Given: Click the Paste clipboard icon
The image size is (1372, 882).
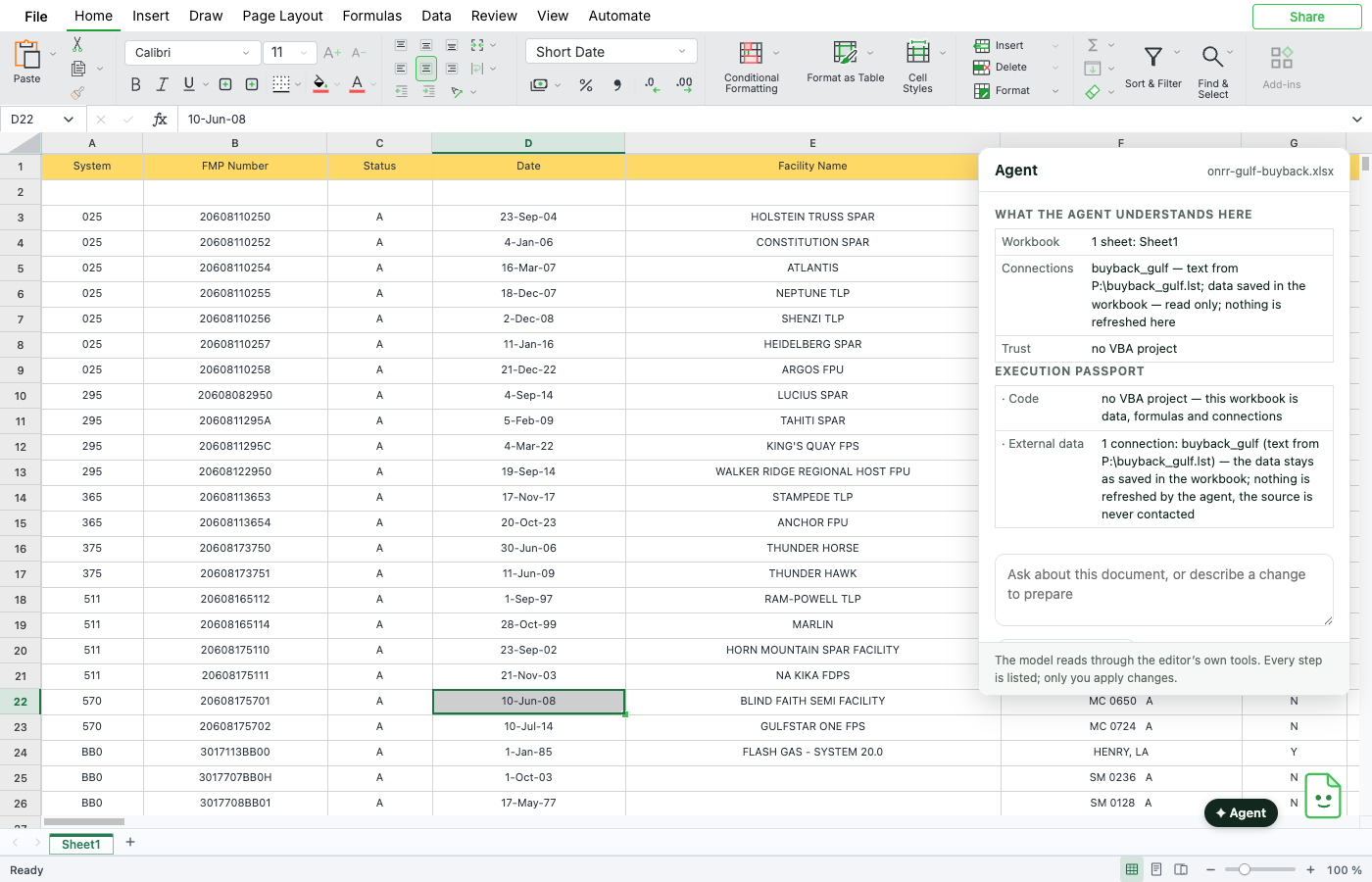Looking at the screenshot, I should pyautogui.click(x=26, y=54).
